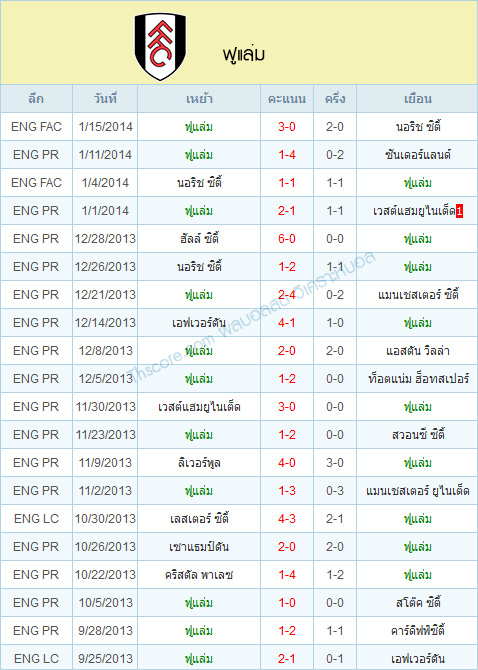Click the 6-0 score against ฮัลล์ ซิตี้

(x=287, y=239)
